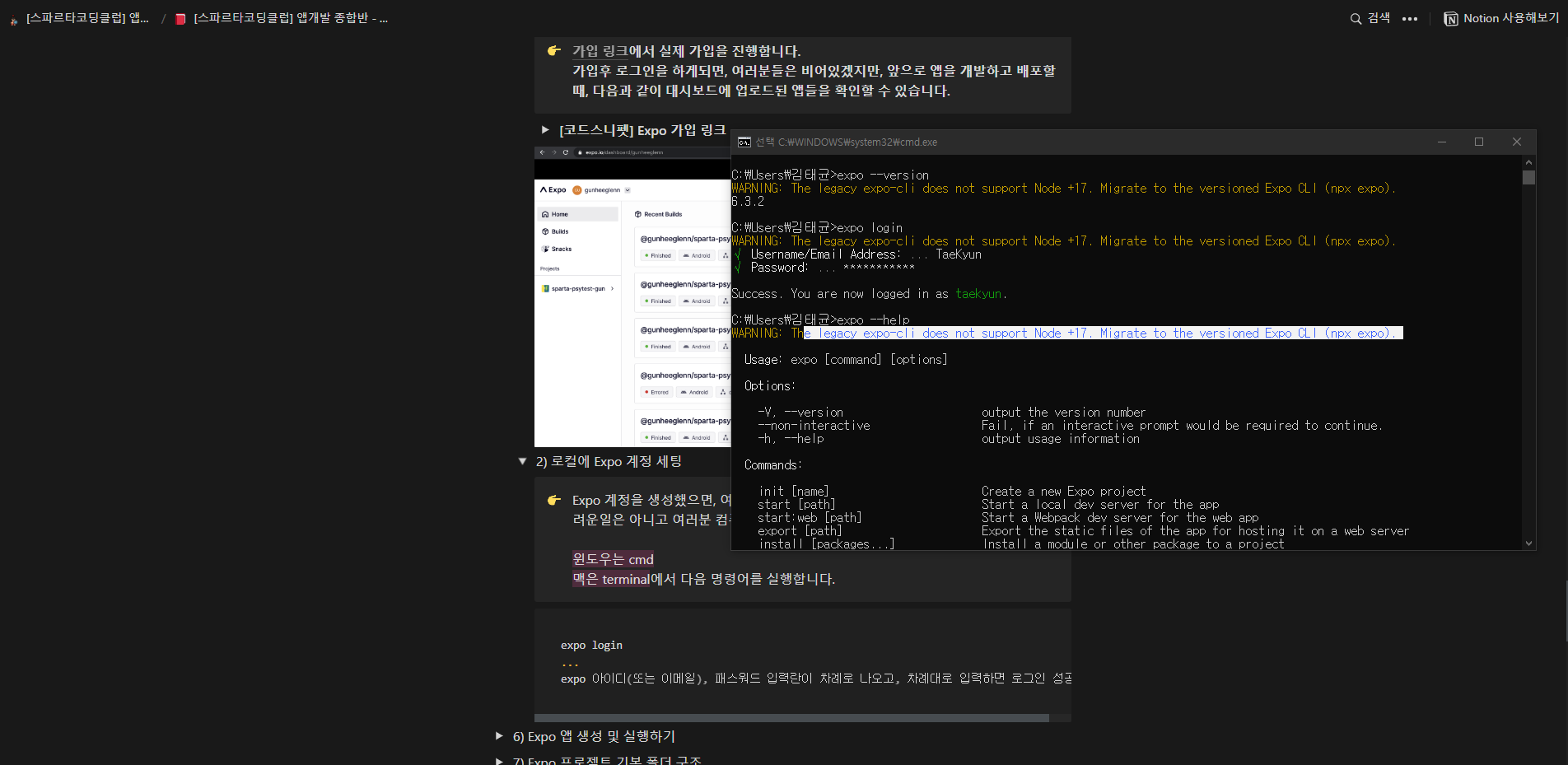1568x765 pixels.
Task: Click the horizontal scrollbar of the code block
Action: coord(791,718)
